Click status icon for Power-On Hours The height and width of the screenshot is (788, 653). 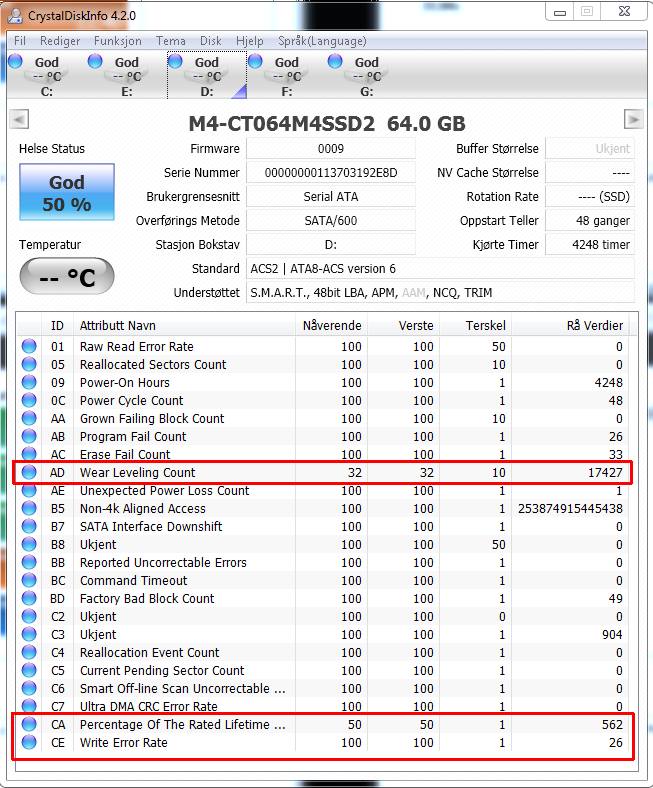29,382
